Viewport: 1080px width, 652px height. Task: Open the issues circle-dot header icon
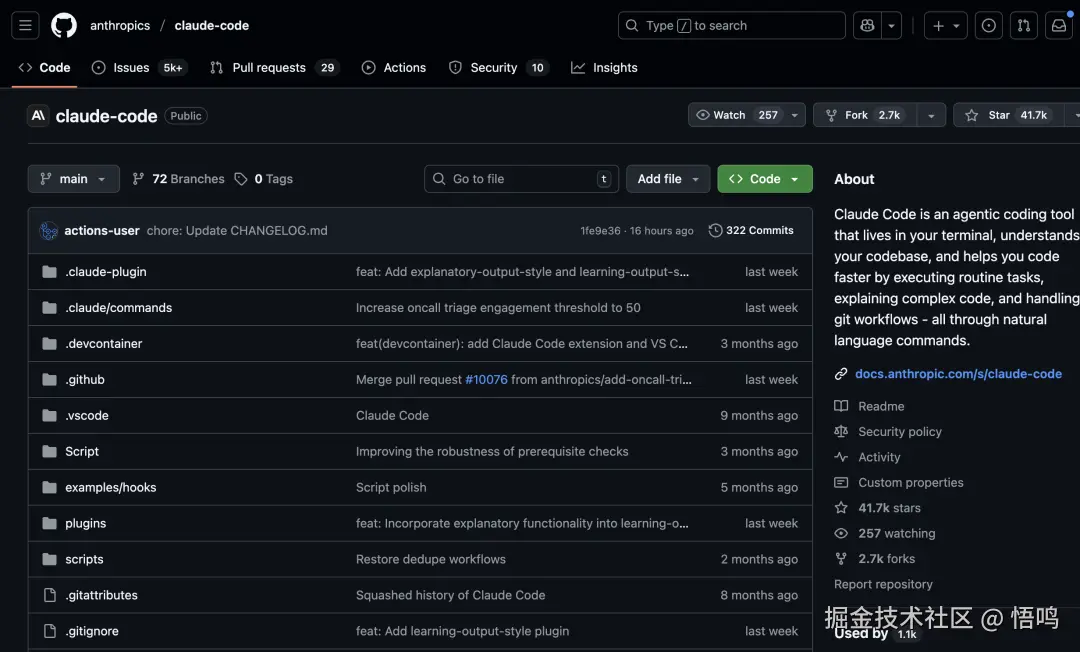point(988,25)
